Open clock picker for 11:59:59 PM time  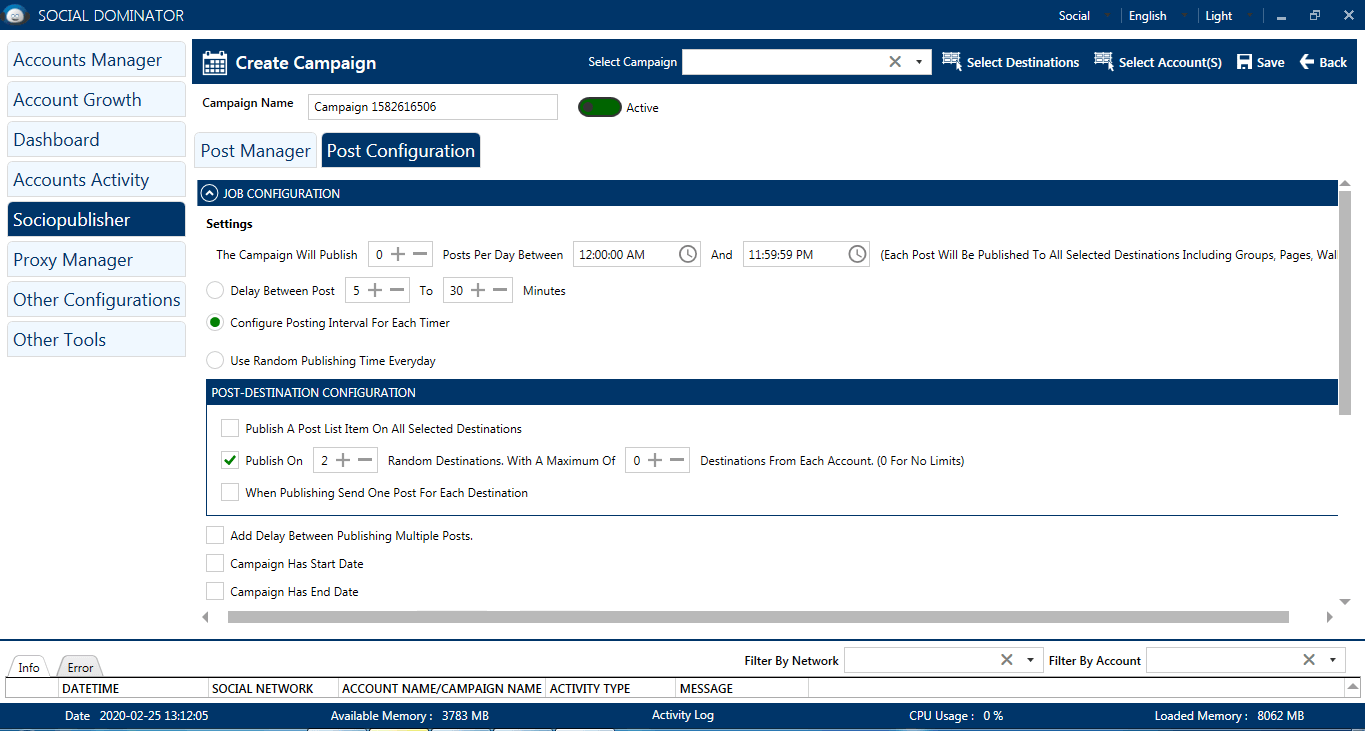point(858,255)
